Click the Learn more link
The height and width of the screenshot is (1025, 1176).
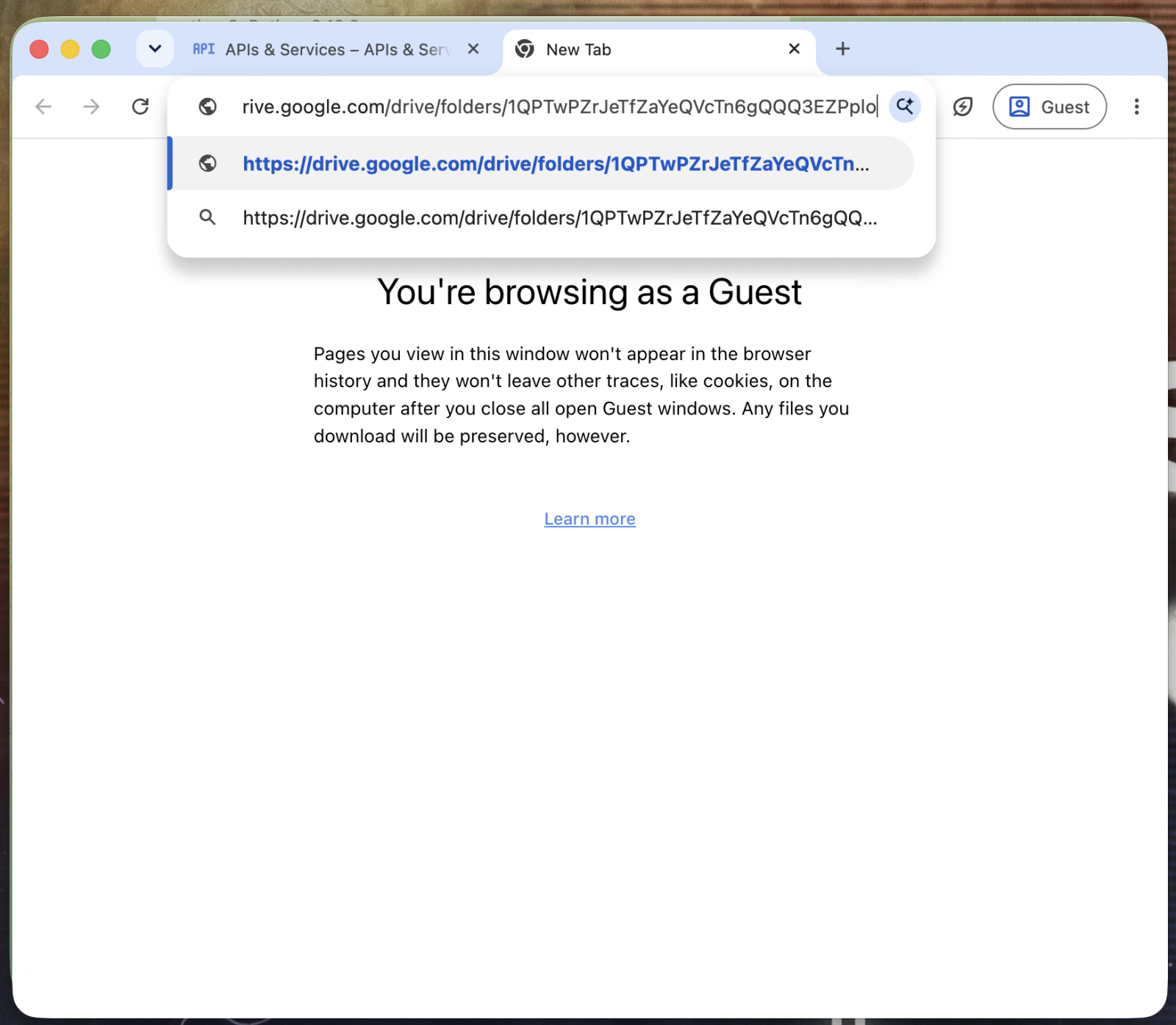click(x=589, y=519)
